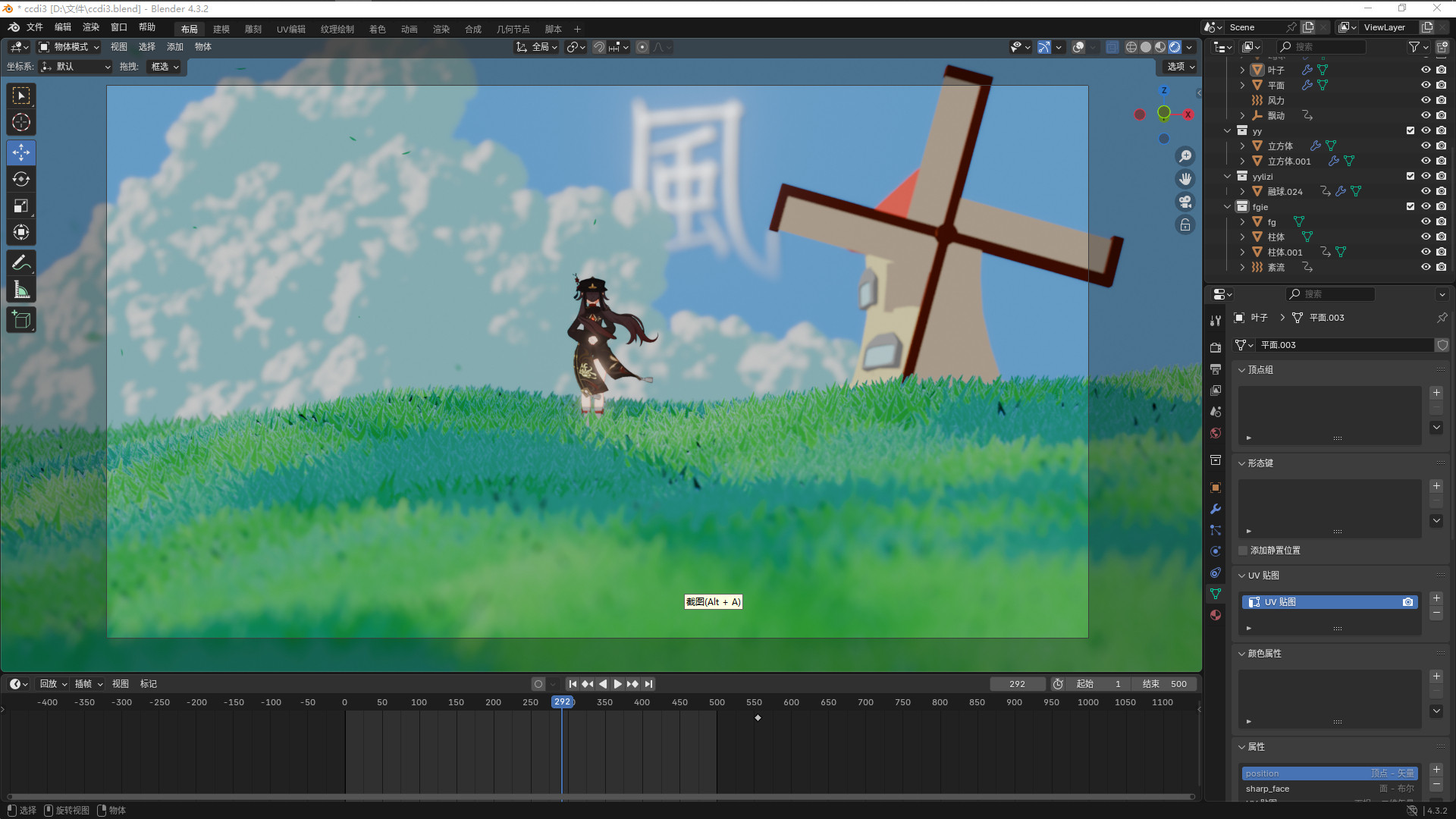This screenshot has width=1456, height=819.
Task: Toggle camera view icon in viewport
Action: click(1185, 202)
